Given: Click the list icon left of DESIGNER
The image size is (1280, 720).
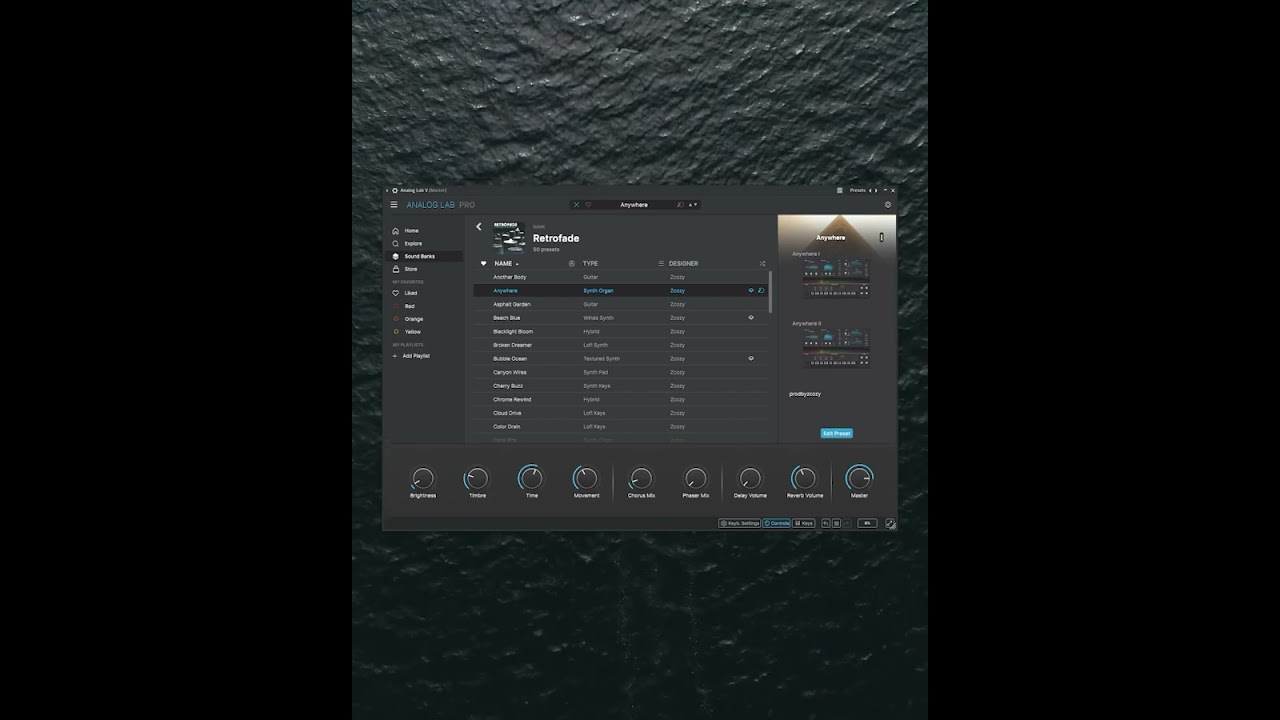Looking at the screenshot, I should (x=661, y=264).
